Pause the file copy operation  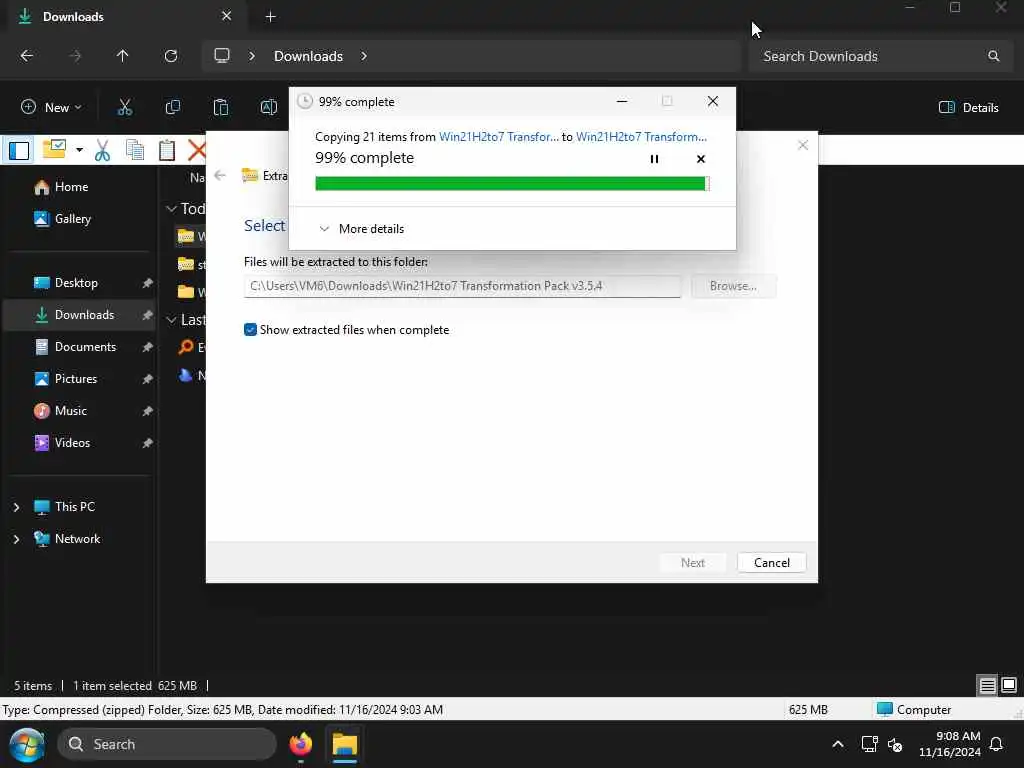click(654, 159)
